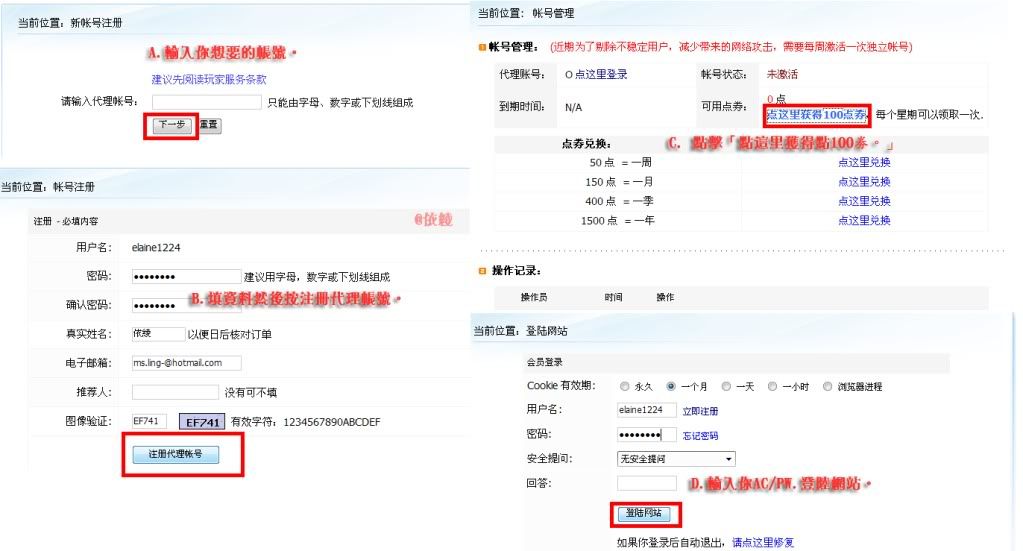1023x551 pixels.
Task: Click the 请点这里修复 link
Action: pos(763,542)
